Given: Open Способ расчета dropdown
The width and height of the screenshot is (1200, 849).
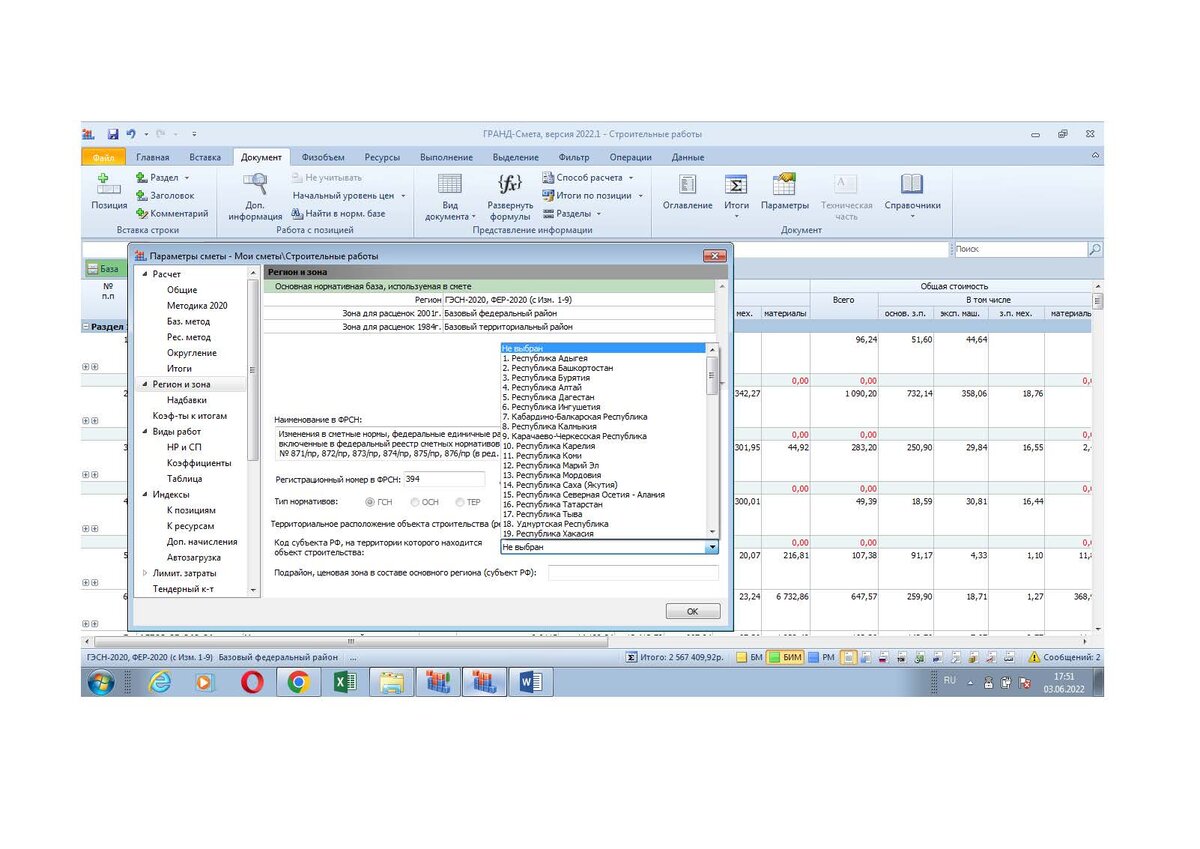Looking at the screenshot, I should 589,178.
